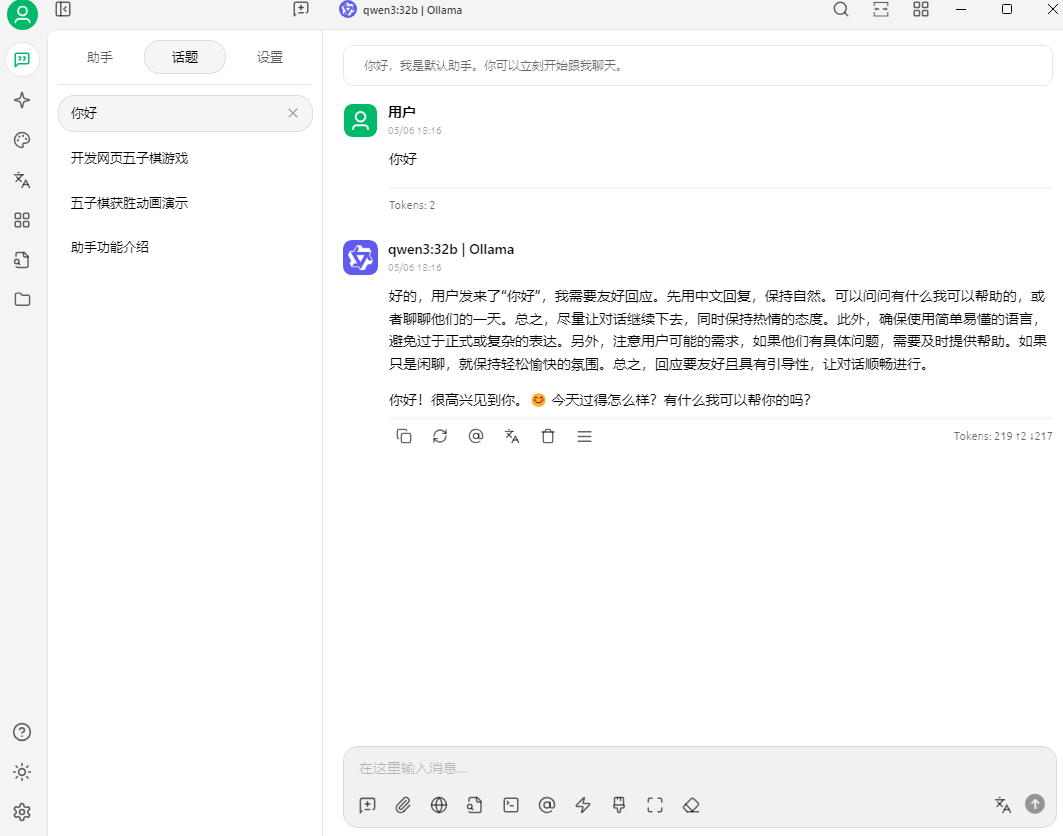Clear context with the brush icon
The width and height of the screenshot is (1063, 836).
pos(619,805)
